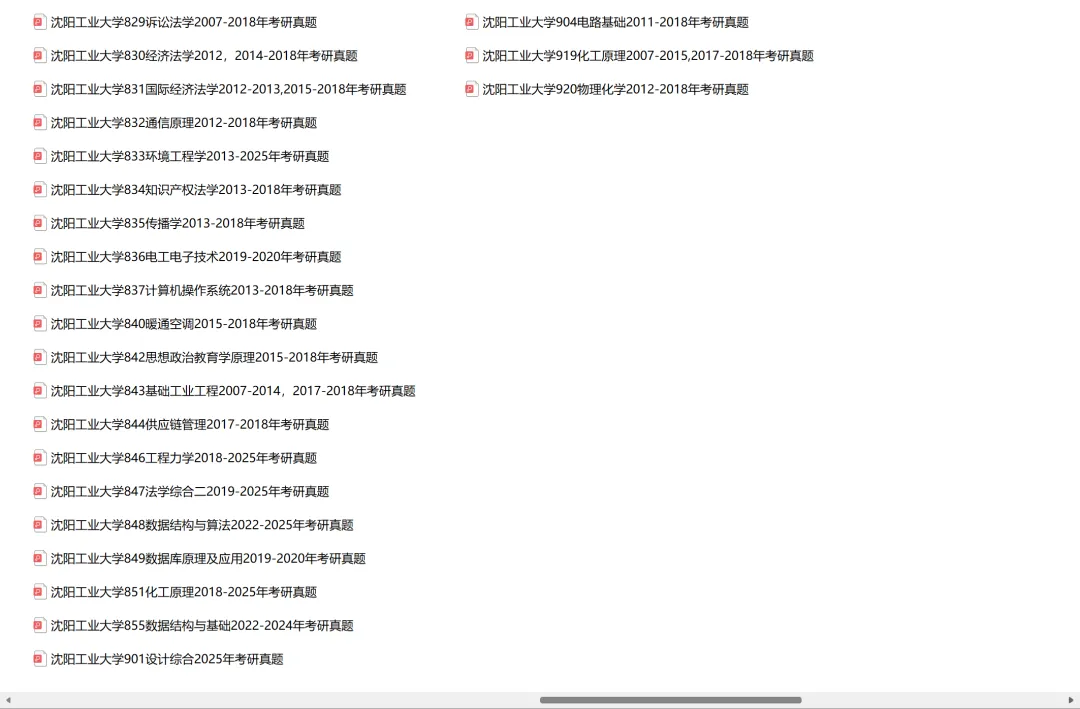Click PDF icon of 844供应链管理 file
1080x709 pixels.
click(x=40, y=424)
